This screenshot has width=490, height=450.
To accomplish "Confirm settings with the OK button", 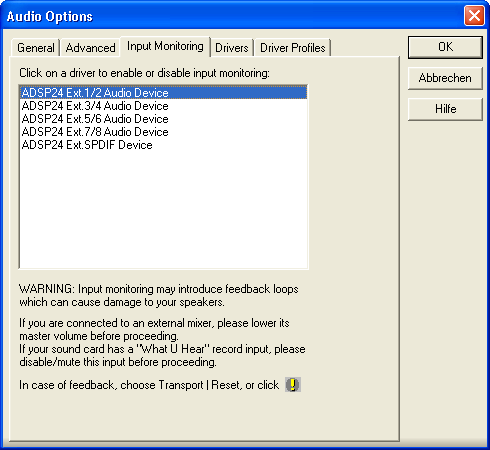I will [445, 47].
